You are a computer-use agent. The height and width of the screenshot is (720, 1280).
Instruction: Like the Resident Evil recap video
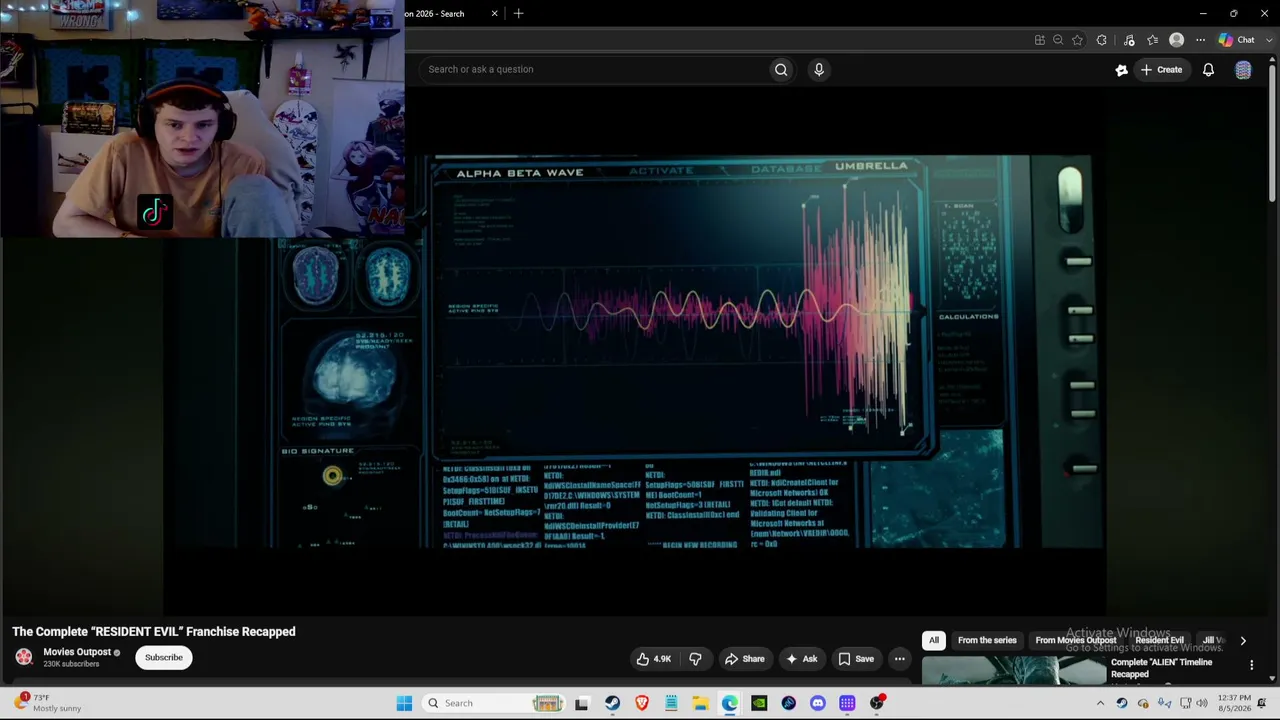[x=654, y=659]
